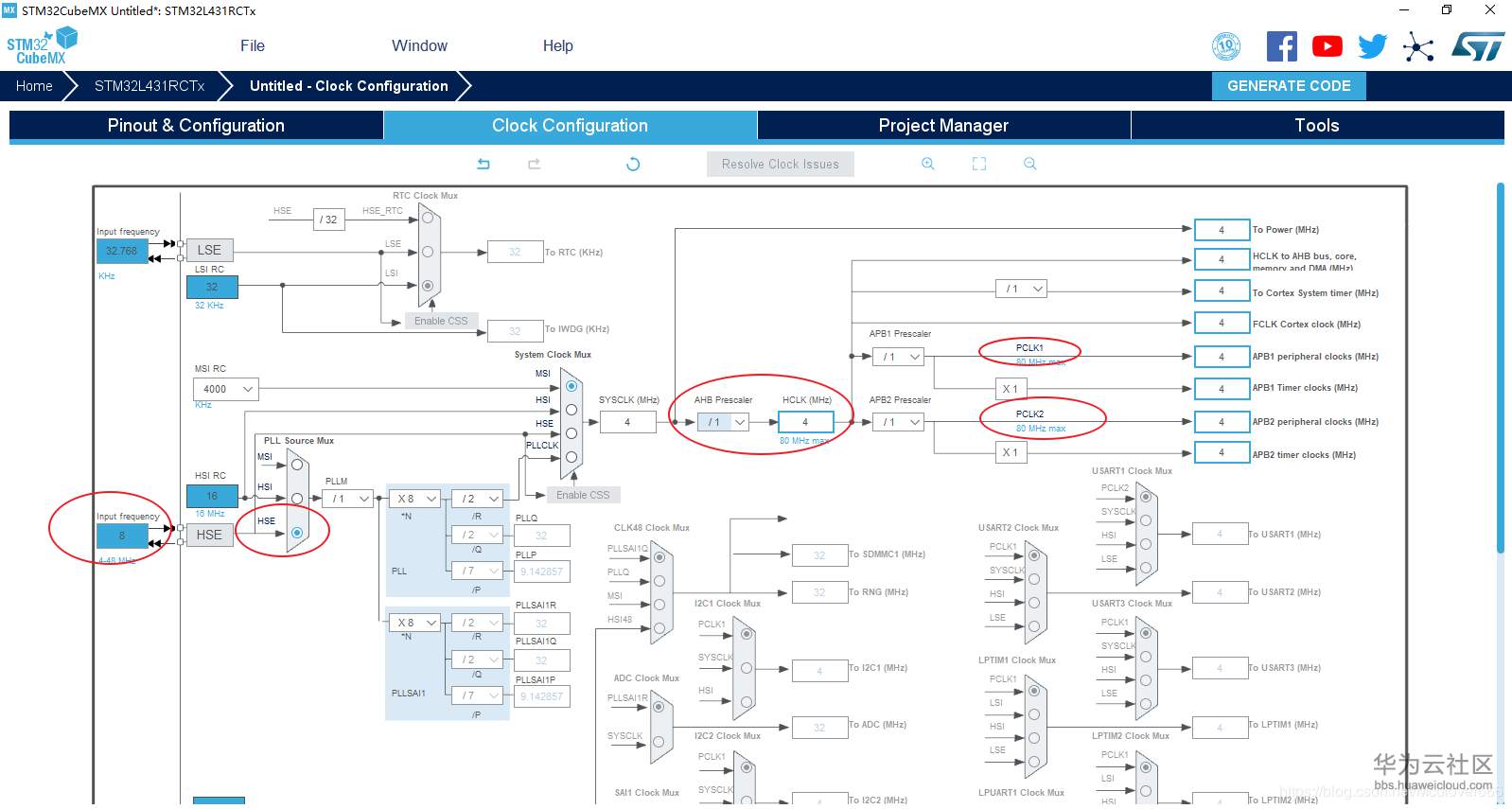Click Enable CSS under System Clock Mux
This screenshot has width=1512, height=809.
pyautogui.click(x=583, y=495)
